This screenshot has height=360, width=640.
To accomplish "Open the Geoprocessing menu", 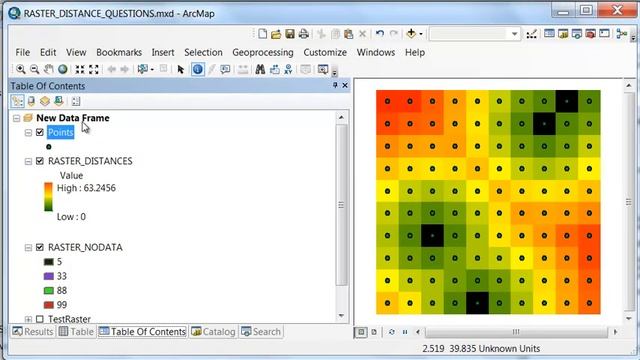I will (x=263, y=52).
